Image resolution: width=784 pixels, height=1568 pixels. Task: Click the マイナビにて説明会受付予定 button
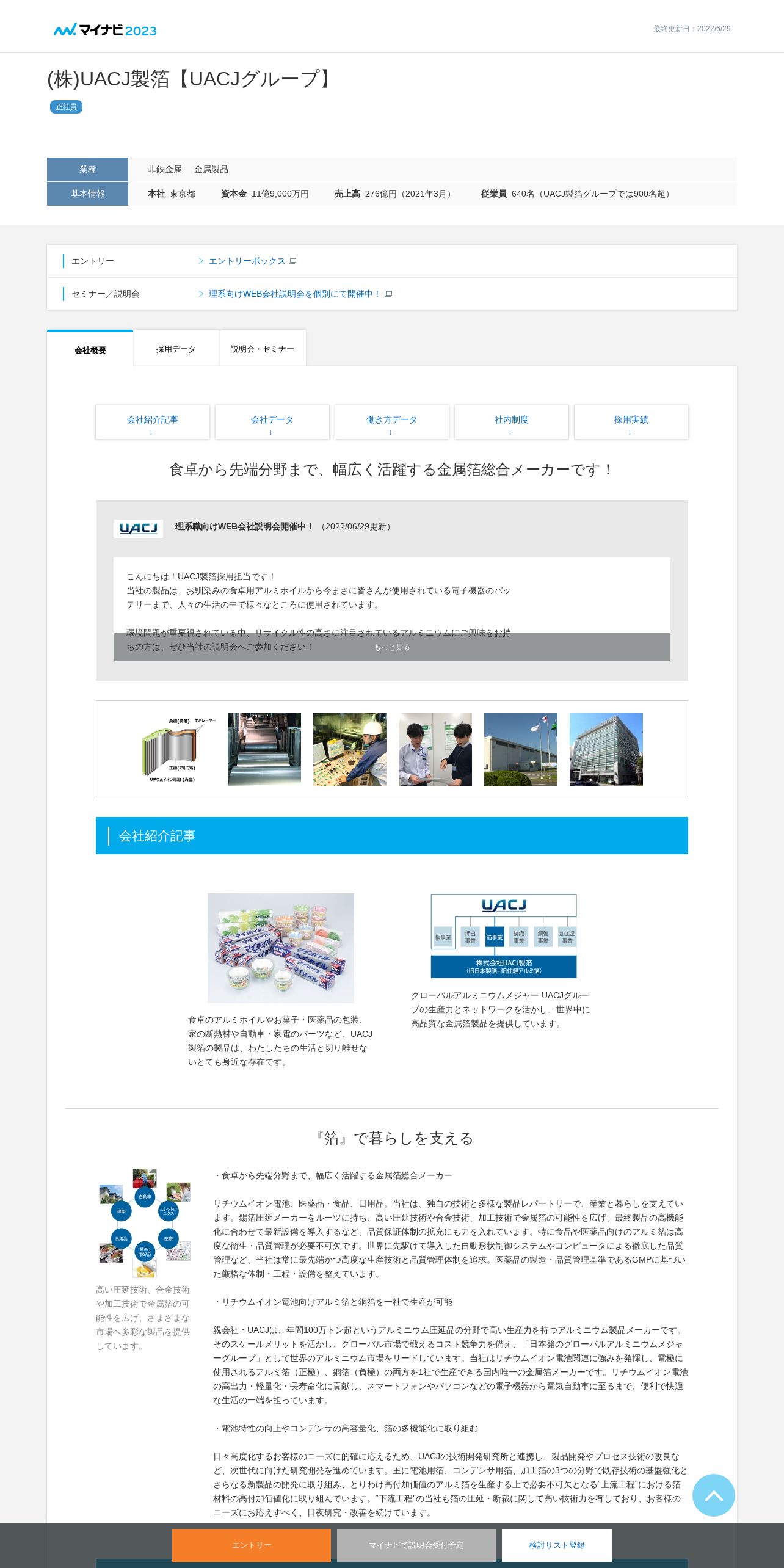point(416,1545)
